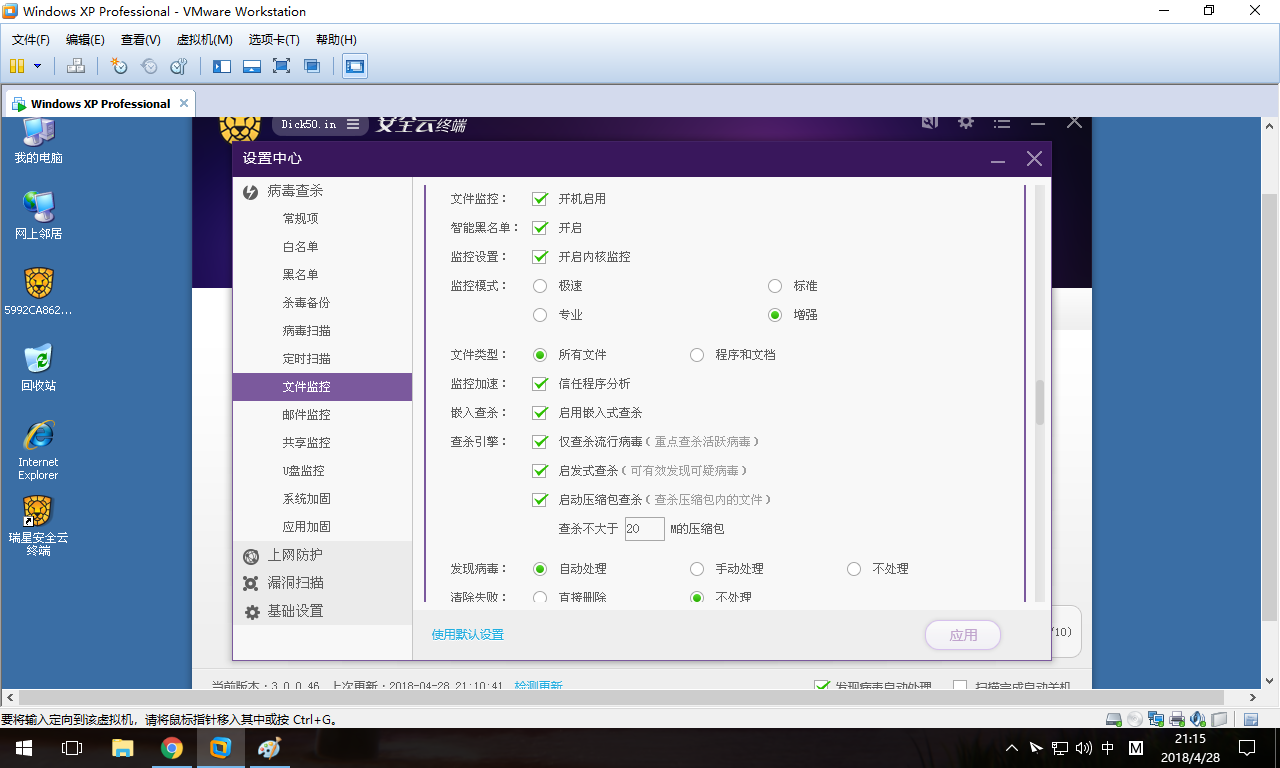Open 我的电脑 desktop icon
1280x768 pixels.
pos(38,141)
